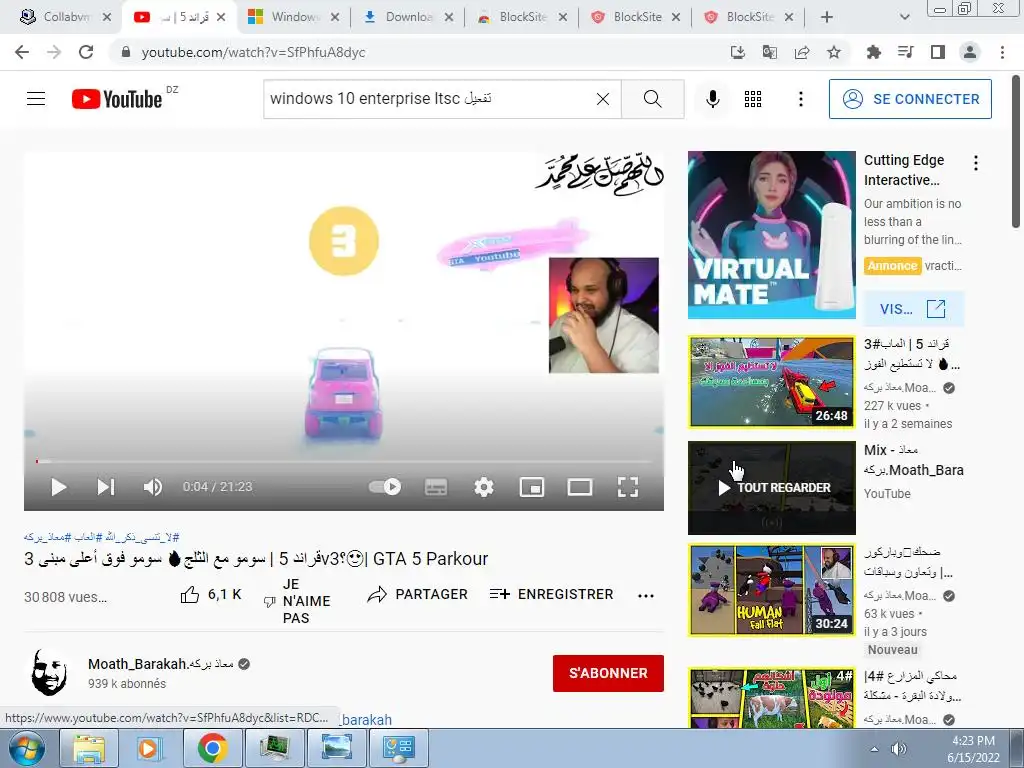Open the Human Fall Flat 30:24 video

[x=771, y=590]
